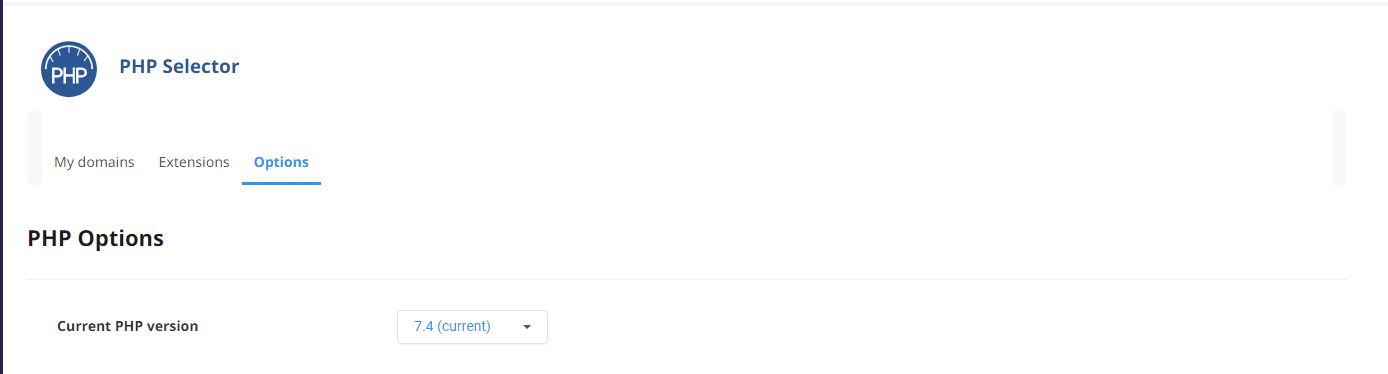Click the "Current PHP version" label
The image size is (1388, 374).
[127, 326]
